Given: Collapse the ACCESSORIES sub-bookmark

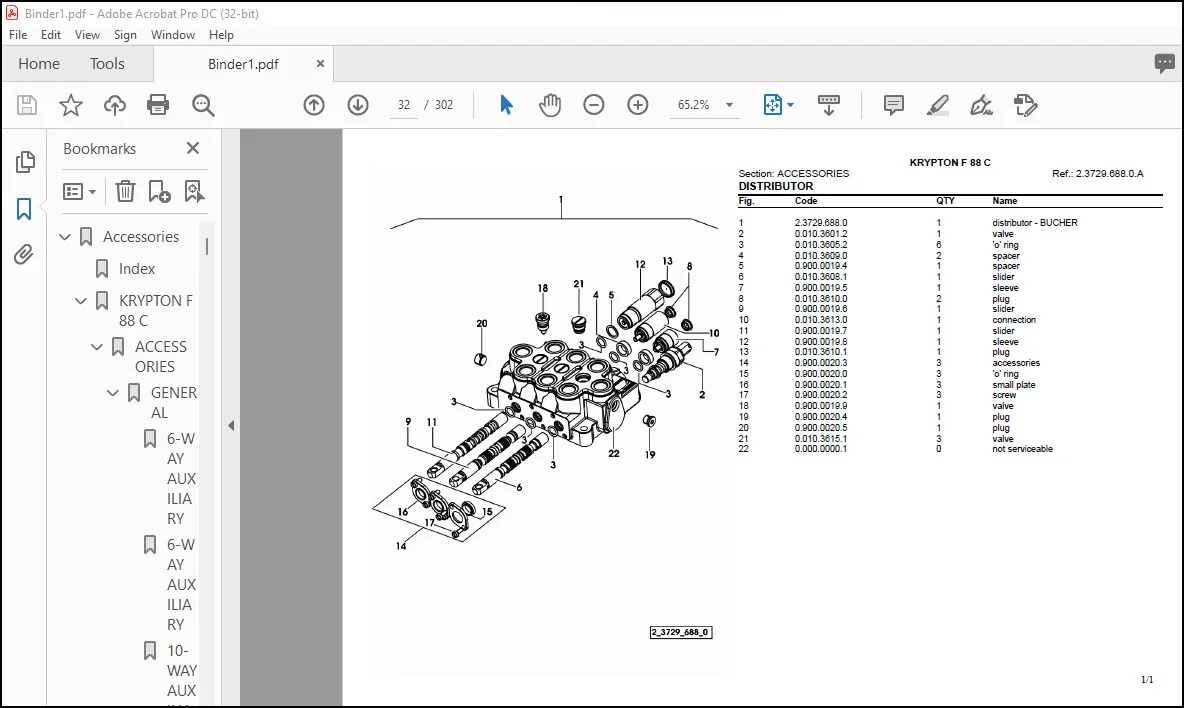Looking at the screenshot, I should (x=97, y=347).
